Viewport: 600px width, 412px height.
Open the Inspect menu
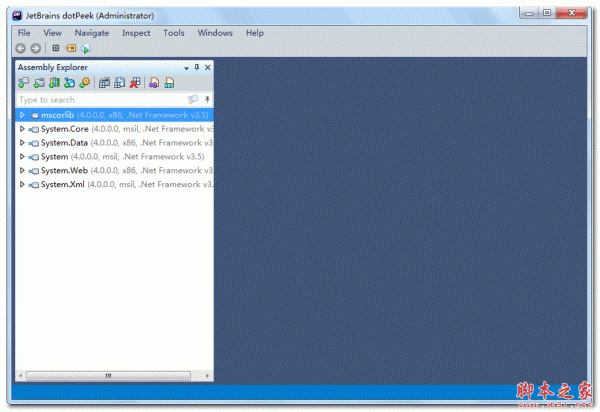click(x=136, y=33)
